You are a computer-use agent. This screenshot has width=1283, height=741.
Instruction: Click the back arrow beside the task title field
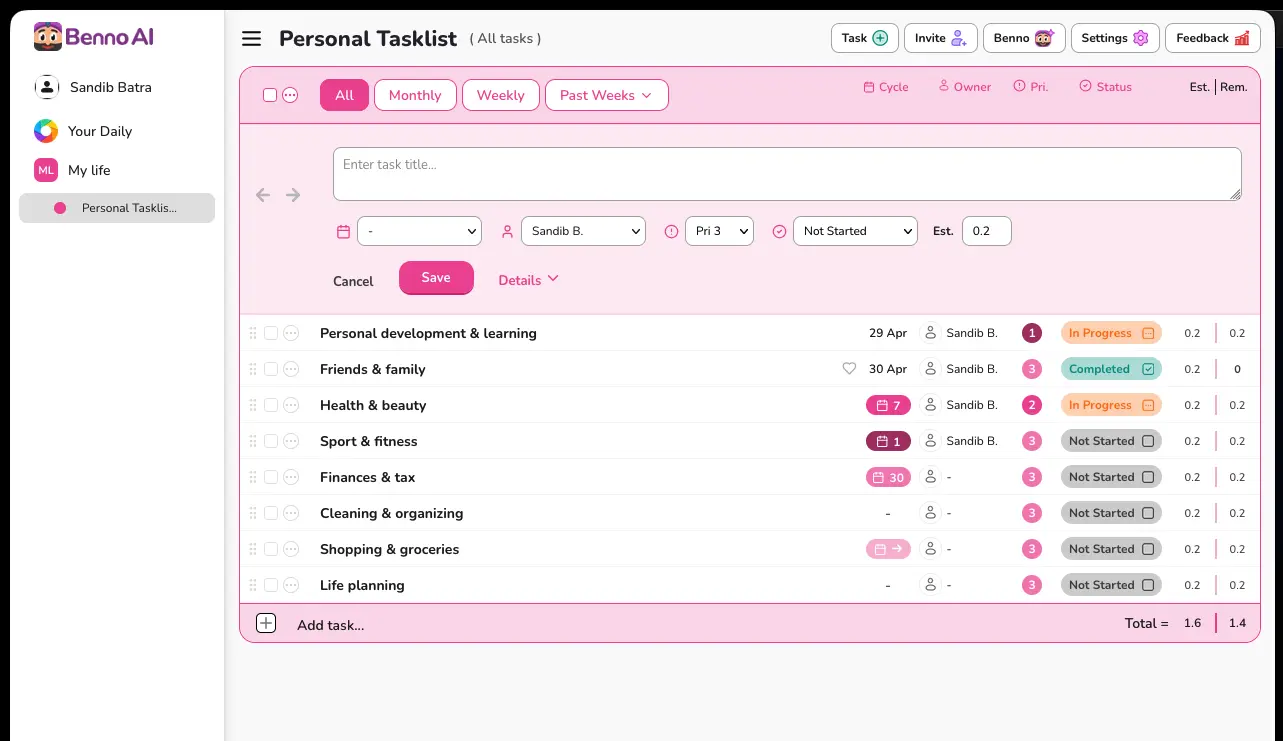pyautogui.click(x=263, y=195)
